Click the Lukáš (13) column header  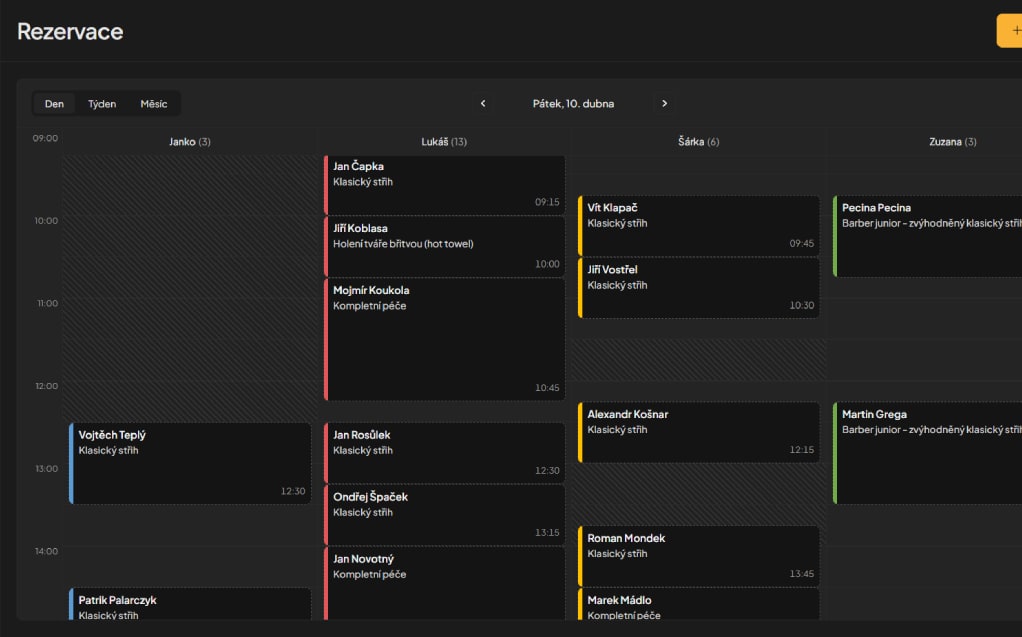click(x=444, y=142)
